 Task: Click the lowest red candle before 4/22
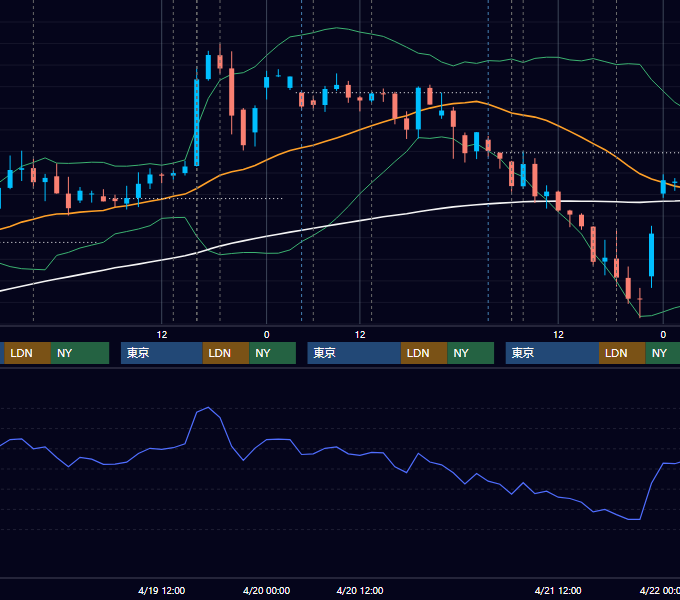[x=640, y=299]
